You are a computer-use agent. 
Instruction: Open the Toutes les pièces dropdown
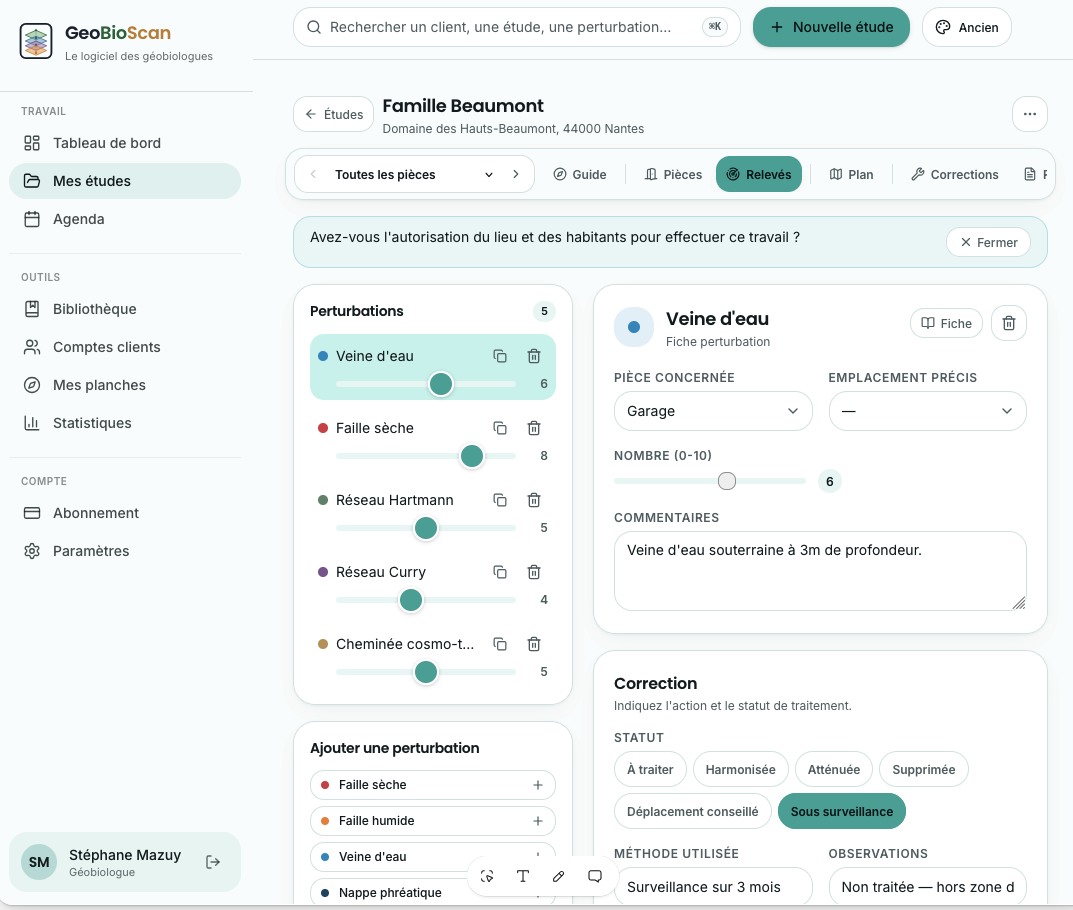414,174
